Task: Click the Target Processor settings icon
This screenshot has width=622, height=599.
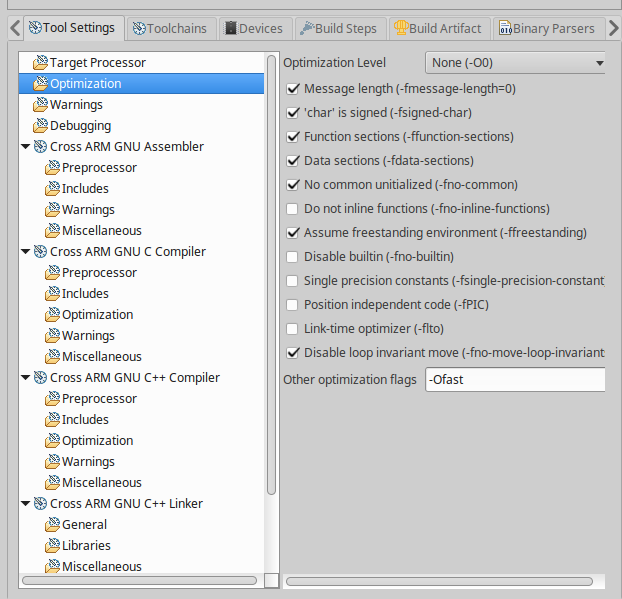Action: point(40,62)
